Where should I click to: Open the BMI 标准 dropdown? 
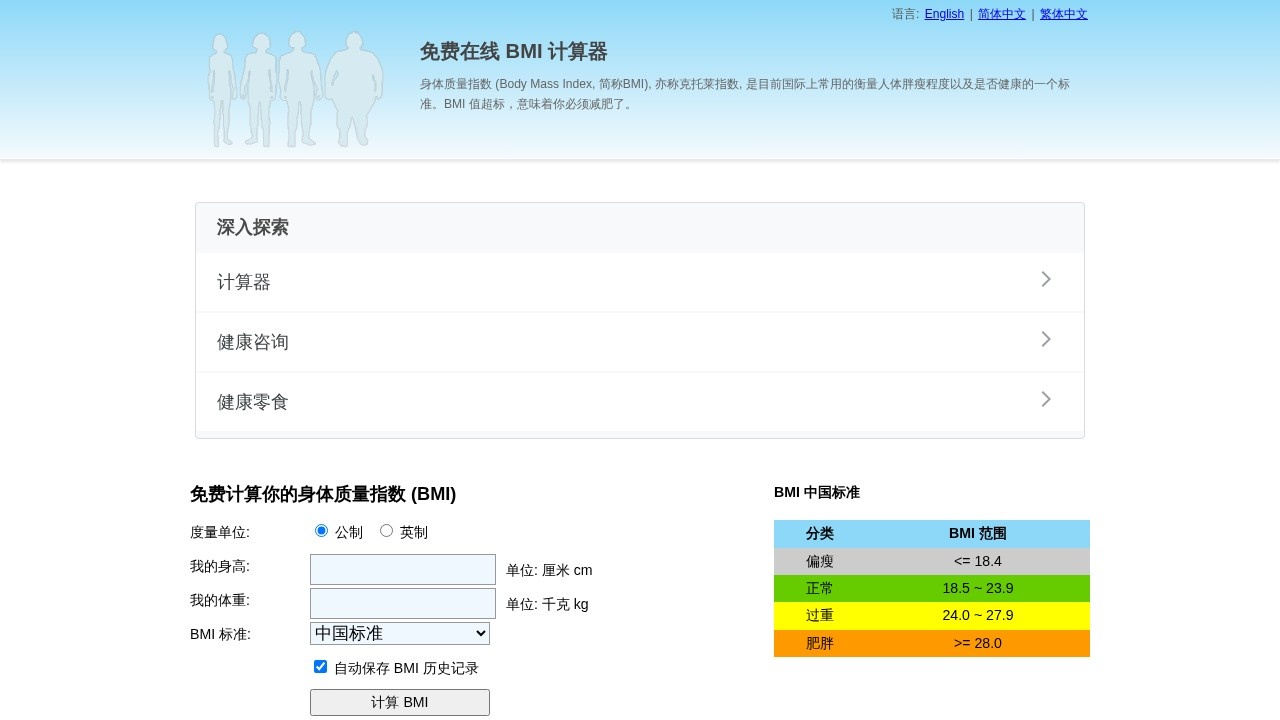399,633
